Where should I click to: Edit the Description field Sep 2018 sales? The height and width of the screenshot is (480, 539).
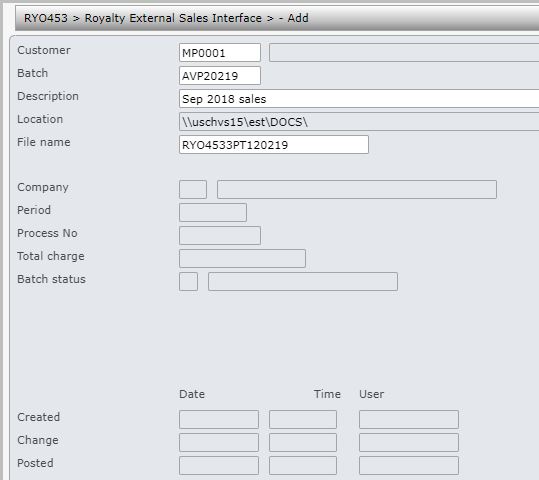point(359,99)
